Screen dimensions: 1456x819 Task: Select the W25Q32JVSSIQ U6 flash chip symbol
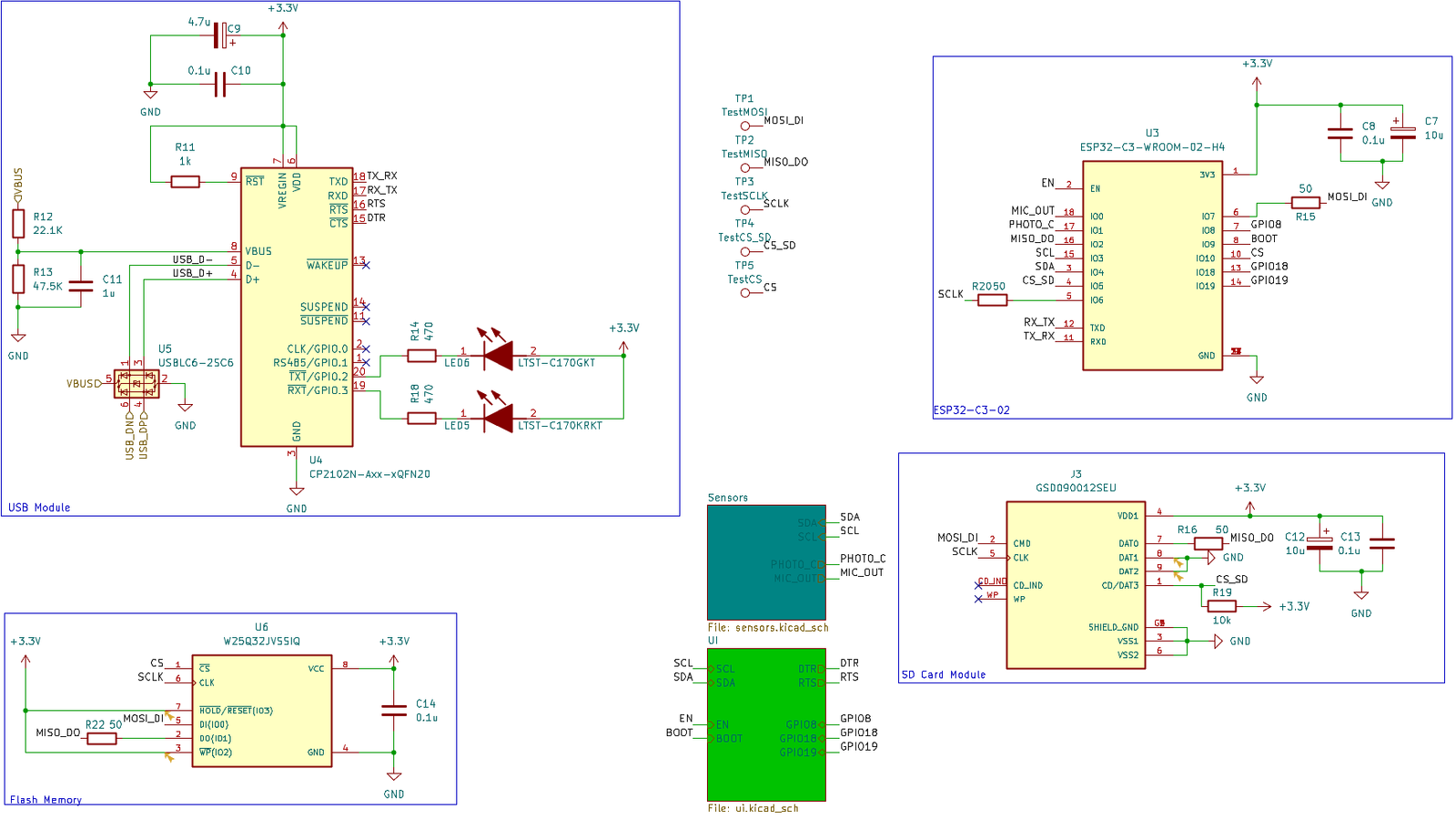(x=262, y=711)
